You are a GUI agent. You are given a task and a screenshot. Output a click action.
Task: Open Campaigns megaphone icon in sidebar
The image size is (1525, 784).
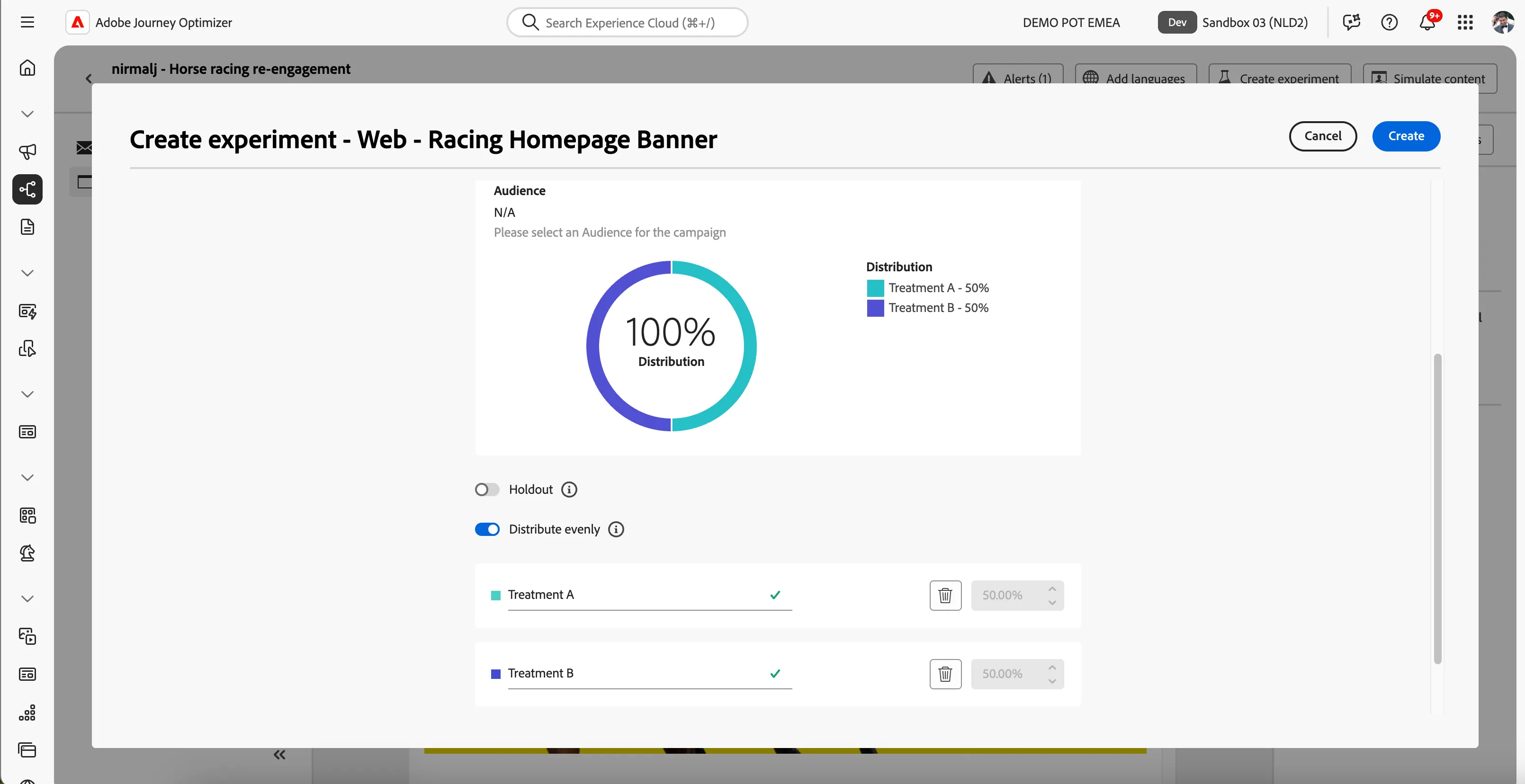point(27,151)
